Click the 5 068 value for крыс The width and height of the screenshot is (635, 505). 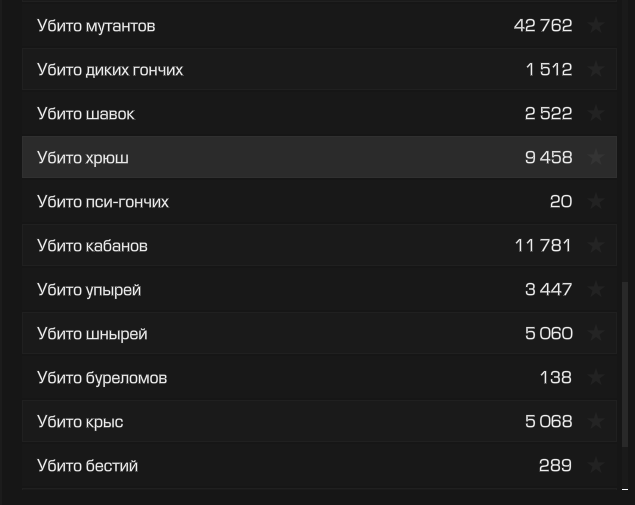pyautogui.click(x=549, y=422)
